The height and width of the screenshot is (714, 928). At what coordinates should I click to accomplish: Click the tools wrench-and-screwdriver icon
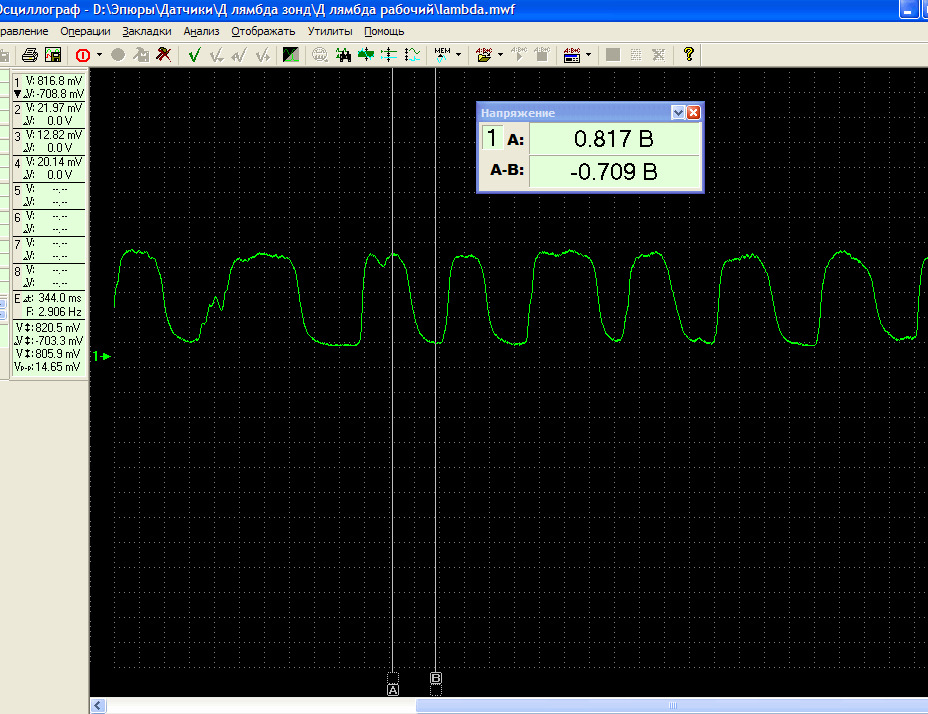[164, 55]
